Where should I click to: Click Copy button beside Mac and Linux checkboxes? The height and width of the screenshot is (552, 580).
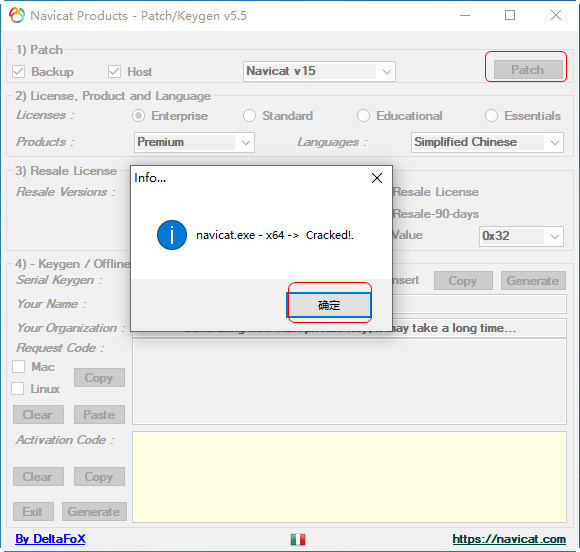pos(99,377)
